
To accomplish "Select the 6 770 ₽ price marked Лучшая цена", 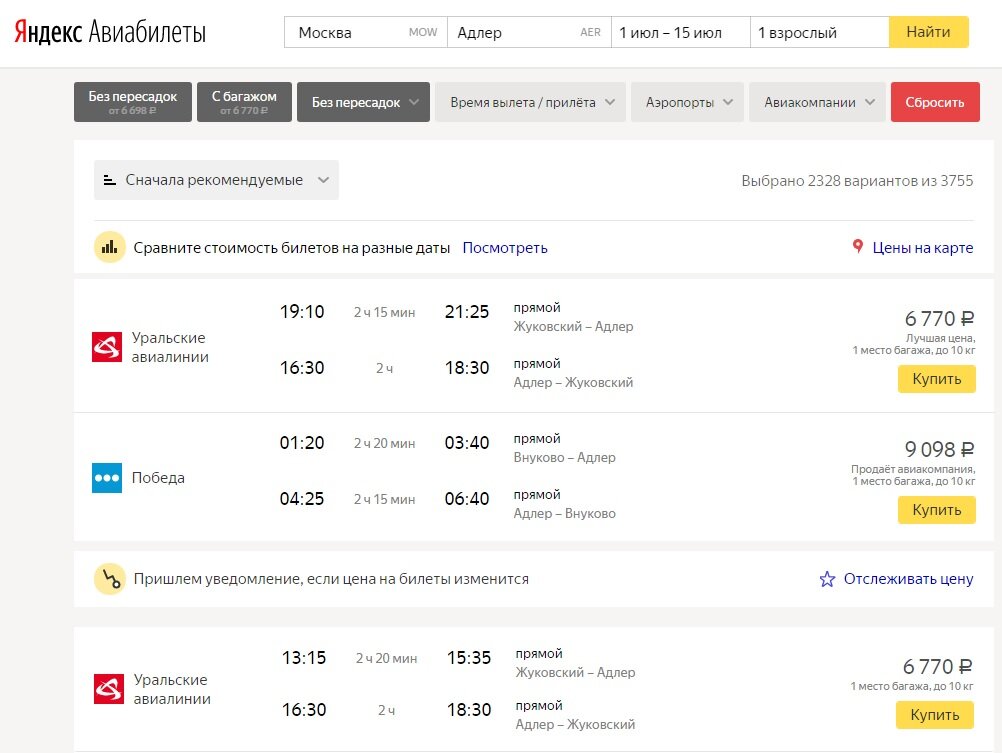I will click(939, 318).
